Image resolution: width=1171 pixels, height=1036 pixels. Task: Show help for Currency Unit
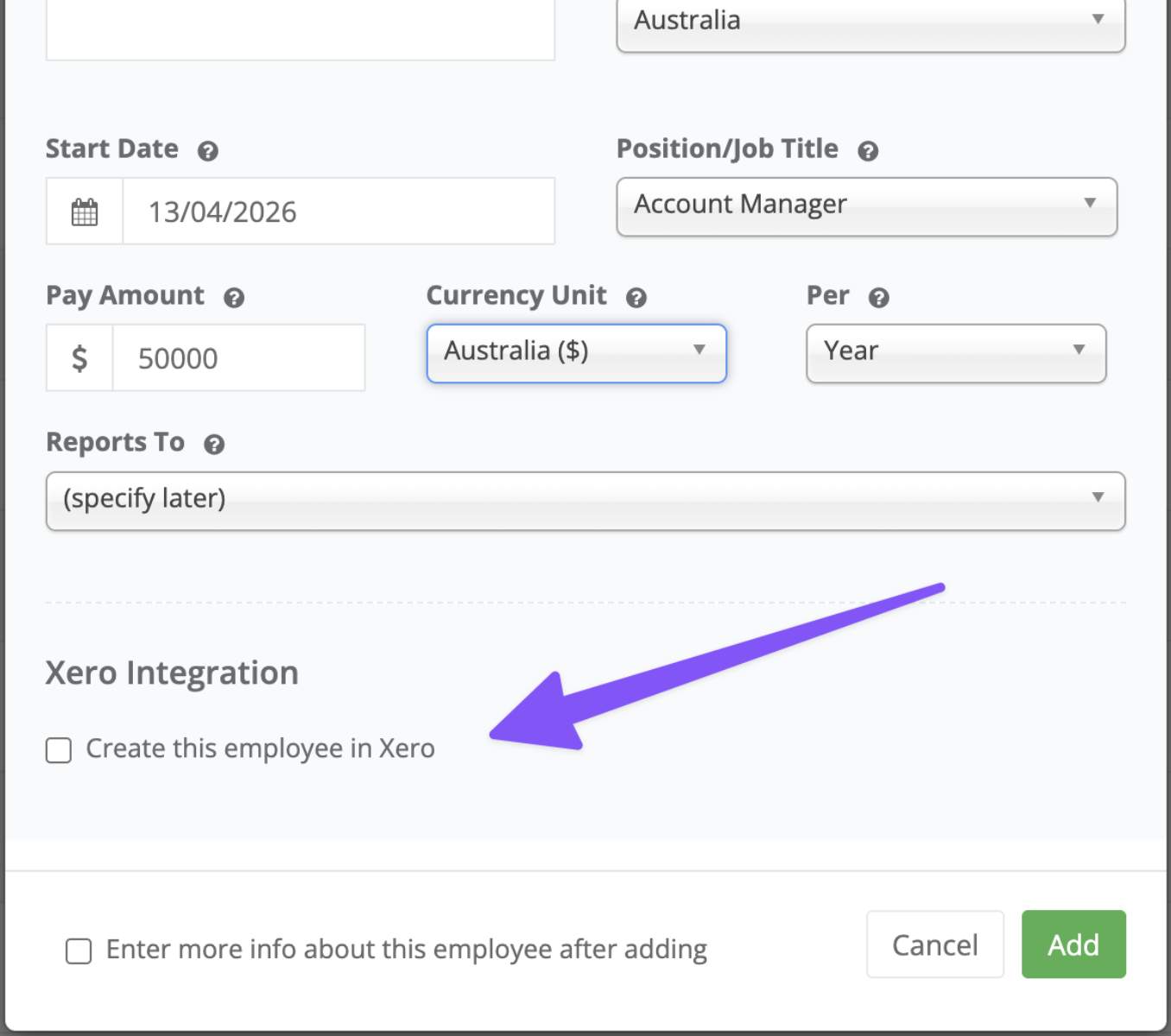[x=636, y=298]
